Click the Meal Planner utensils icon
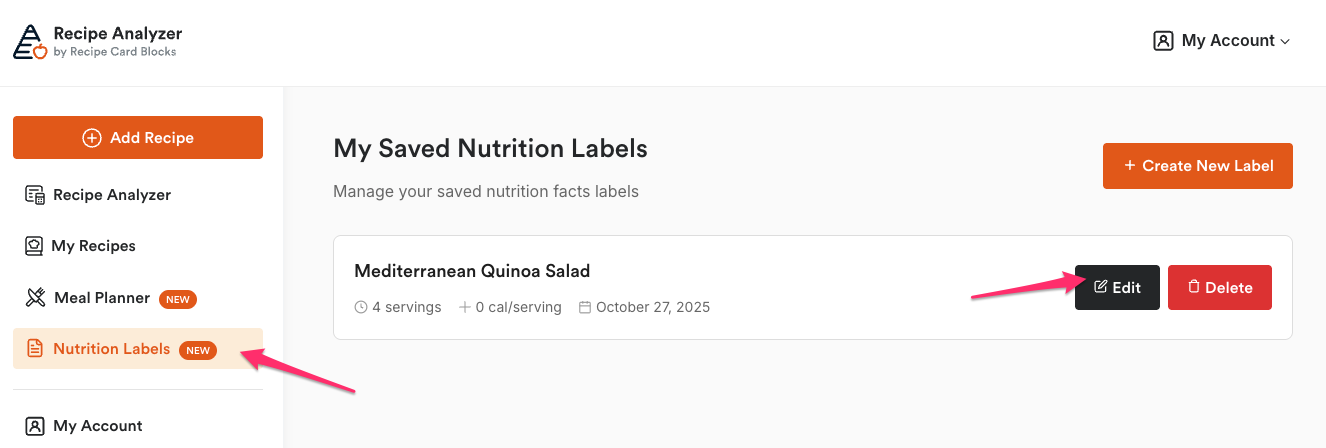 click(x=35, y=298)
